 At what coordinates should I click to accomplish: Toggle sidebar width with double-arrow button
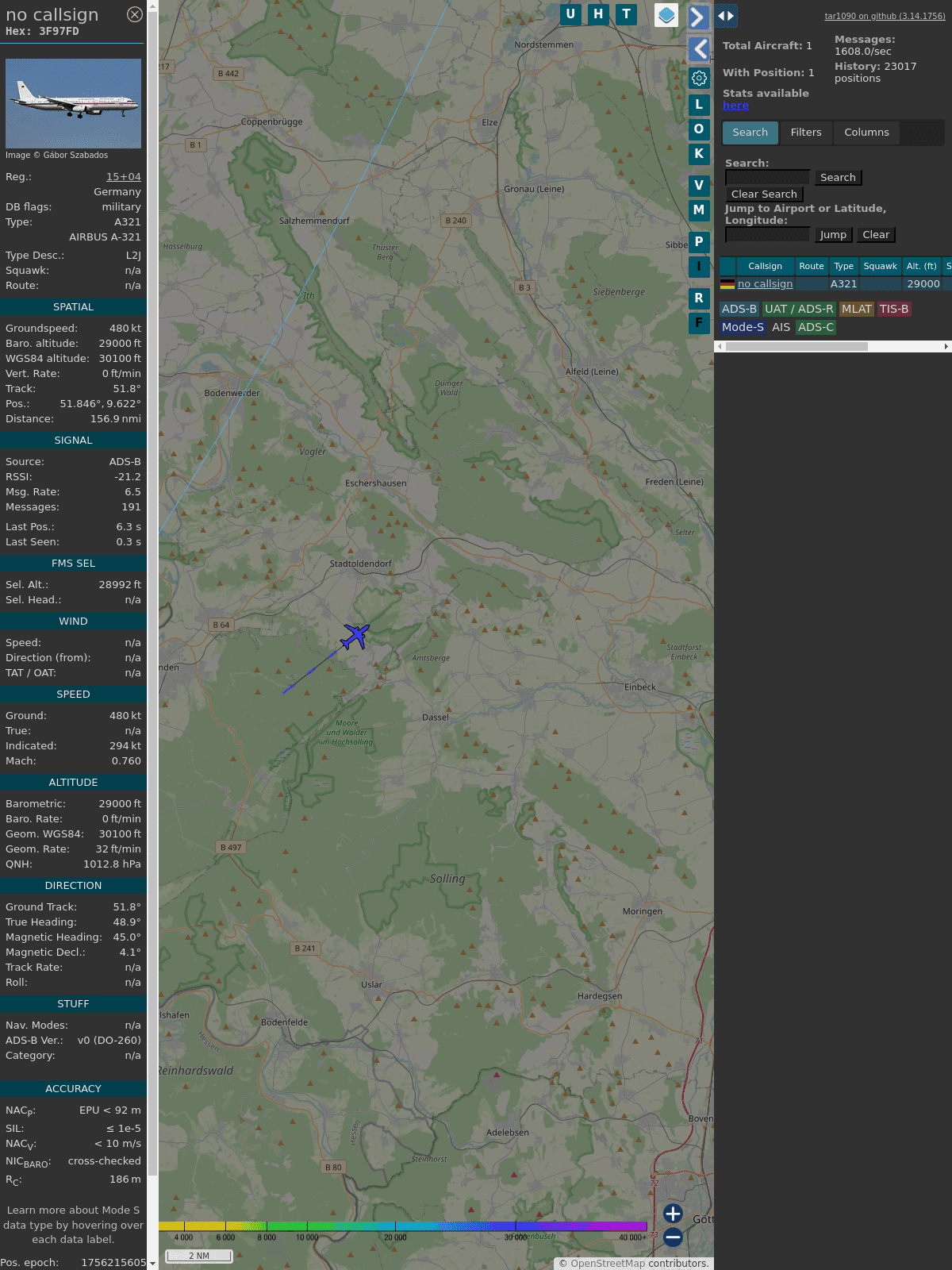pyautogui.click(x=725, y=16)
